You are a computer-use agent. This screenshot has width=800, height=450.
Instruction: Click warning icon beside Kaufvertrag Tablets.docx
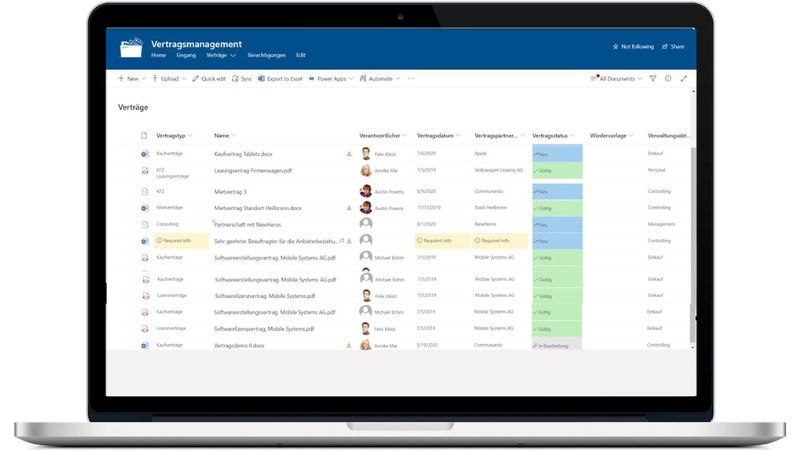(349, 154)
